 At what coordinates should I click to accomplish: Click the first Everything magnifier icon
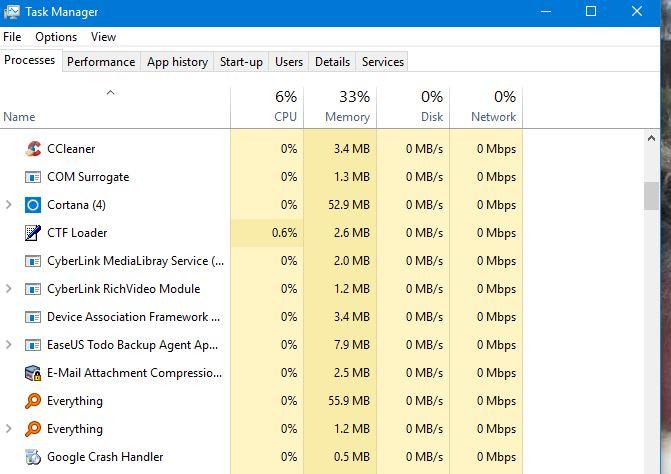pyautogui.click(x=32, y=401)
